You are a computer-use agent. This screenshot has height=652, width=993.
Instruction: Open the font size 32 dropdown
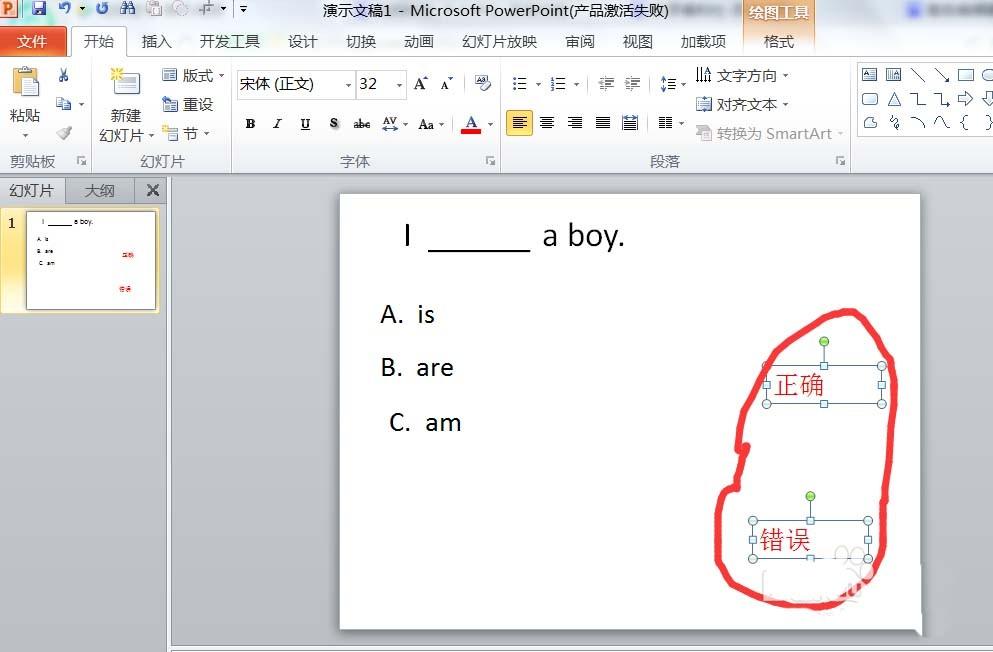397,85
